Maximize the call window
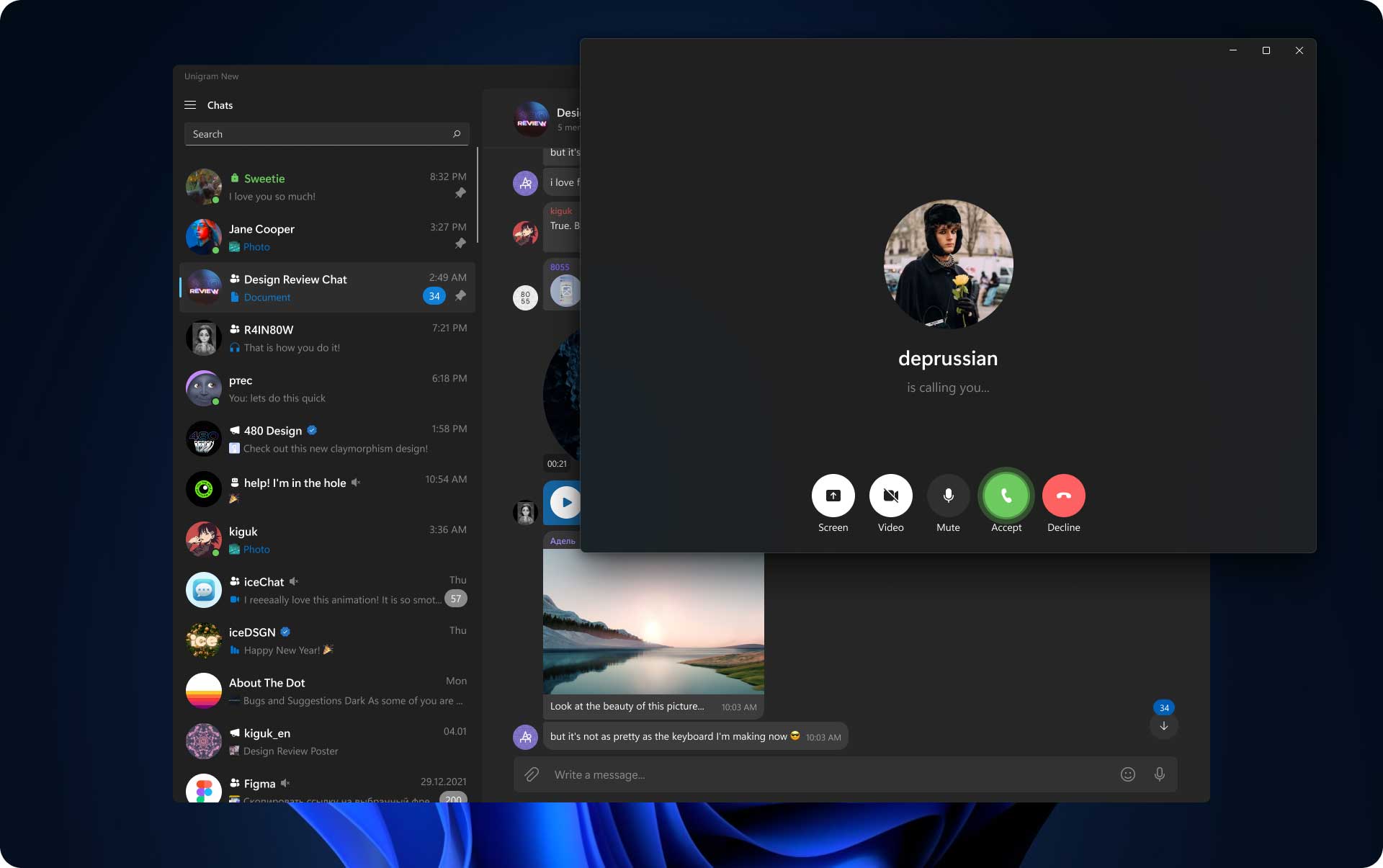 [x=1266, y=50]
